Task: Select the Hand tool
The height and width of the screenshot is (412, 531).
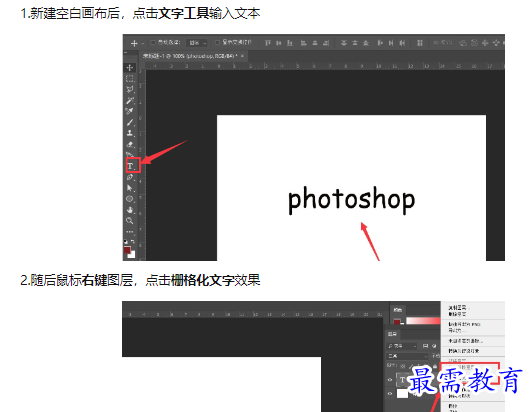Action: pos(130,210)
